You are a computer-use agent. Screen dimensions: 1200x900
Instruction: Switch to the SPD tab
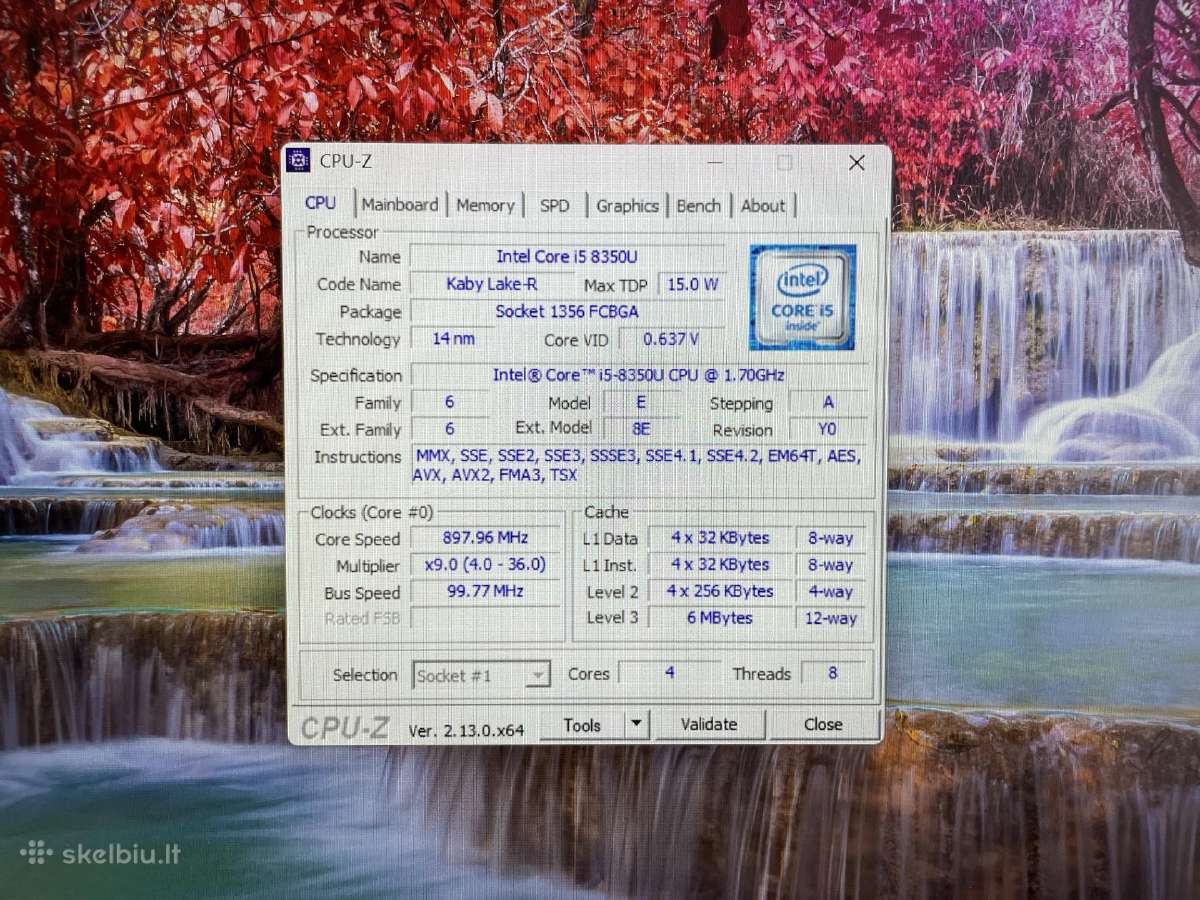[554, 205]
